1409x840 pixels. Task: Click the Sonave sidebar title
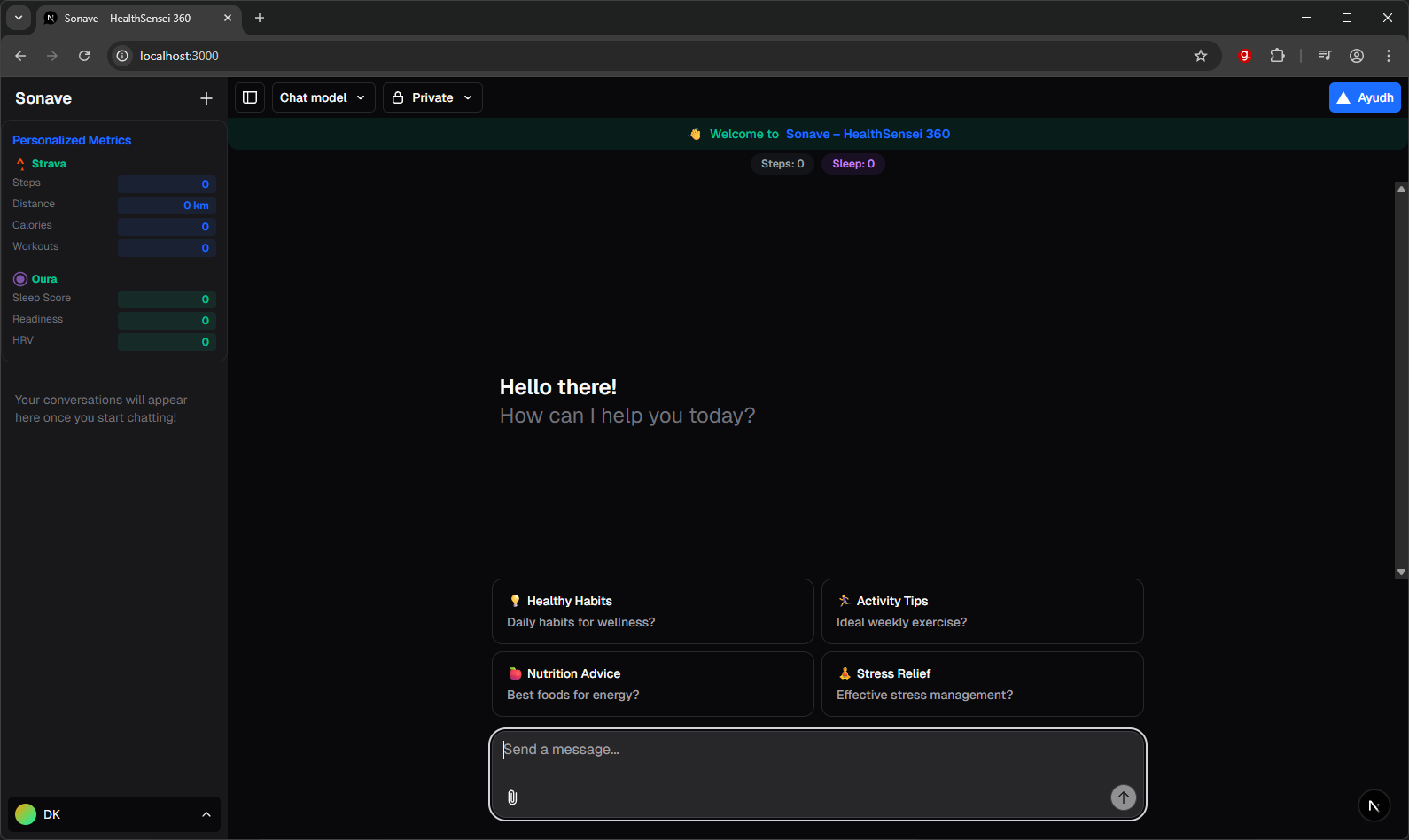pyautogui.click(x=43, y=98)
